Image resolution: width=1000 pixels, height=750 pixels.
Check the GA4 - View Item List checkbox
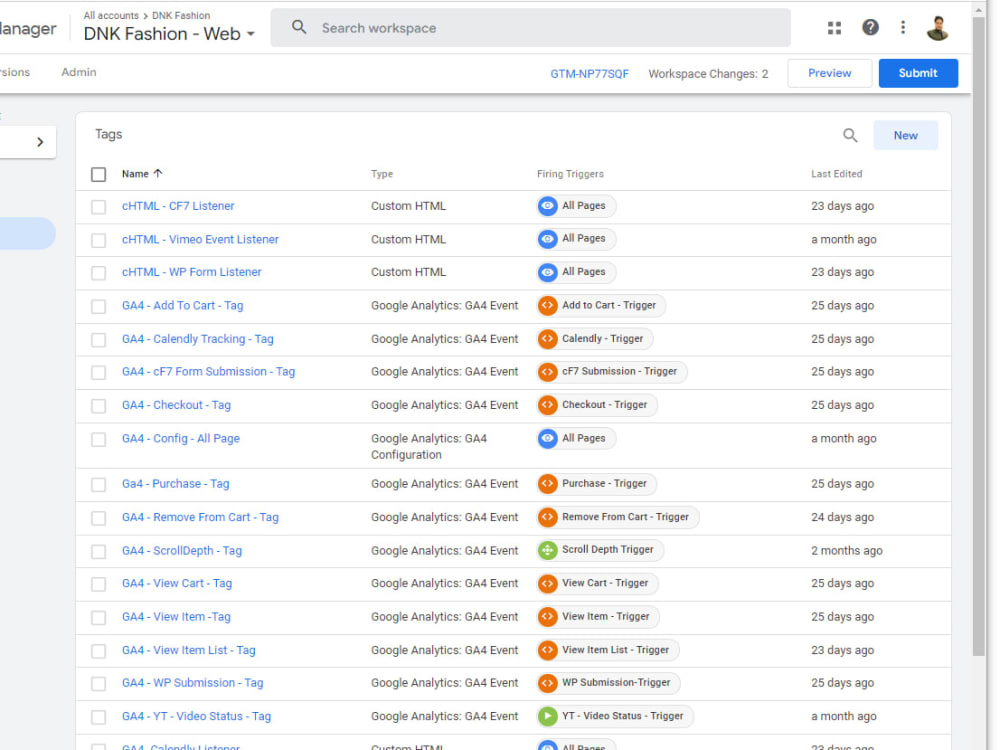pyautogui.click(x=98, y=651)
